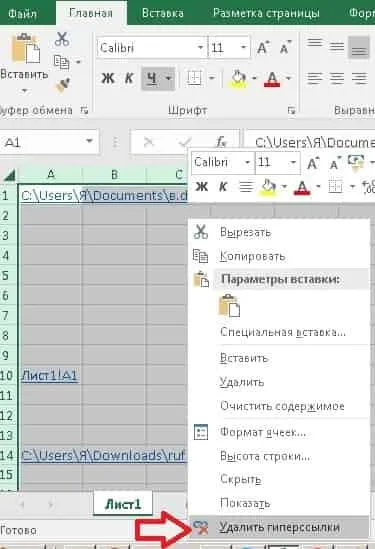This screenshot has height=549, width=375.
Task: Apply red font color in ribbon
Action: coord(272,78)
